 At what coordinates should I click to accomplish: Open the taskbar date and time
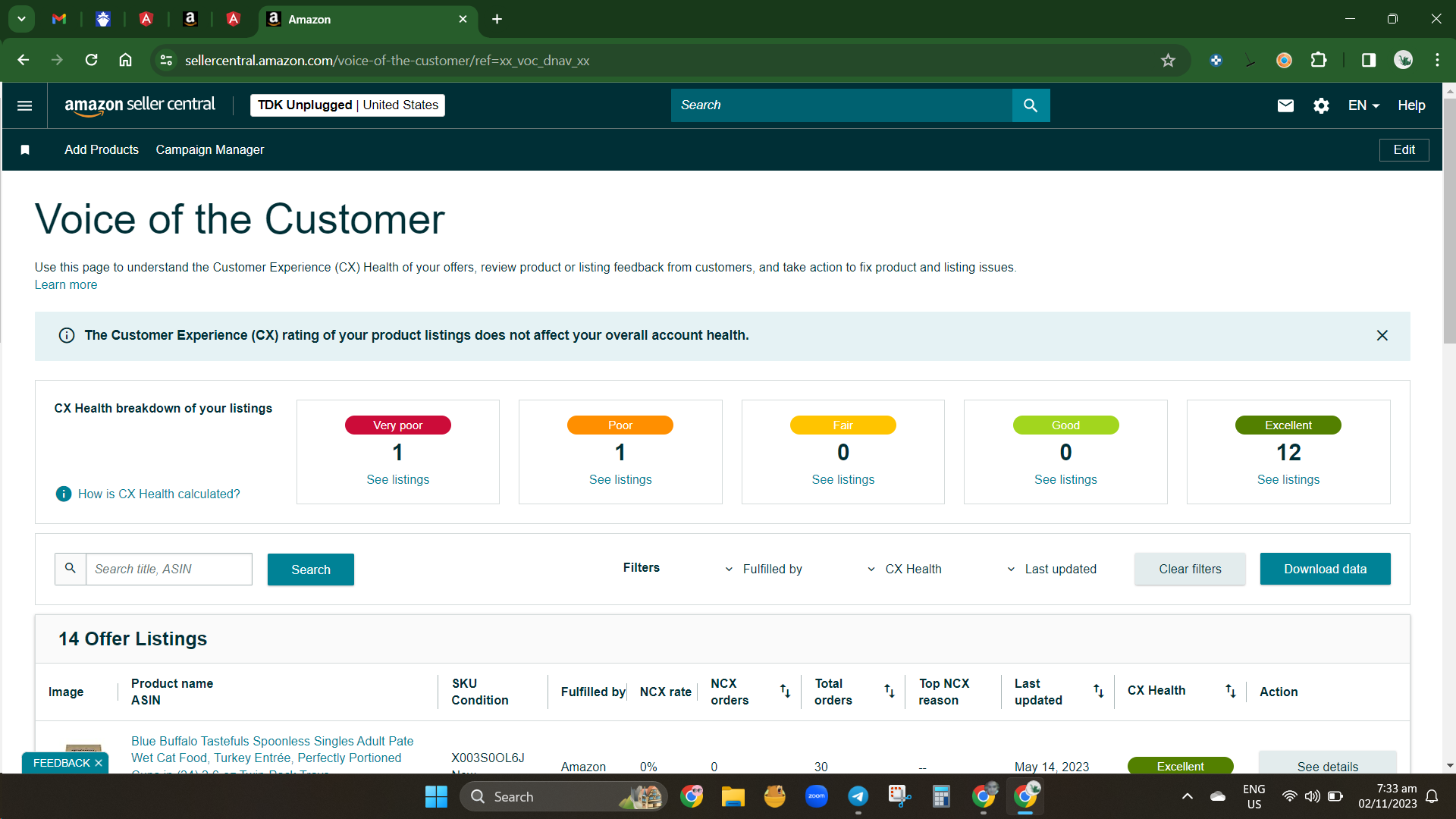[x=1387, y=796]
